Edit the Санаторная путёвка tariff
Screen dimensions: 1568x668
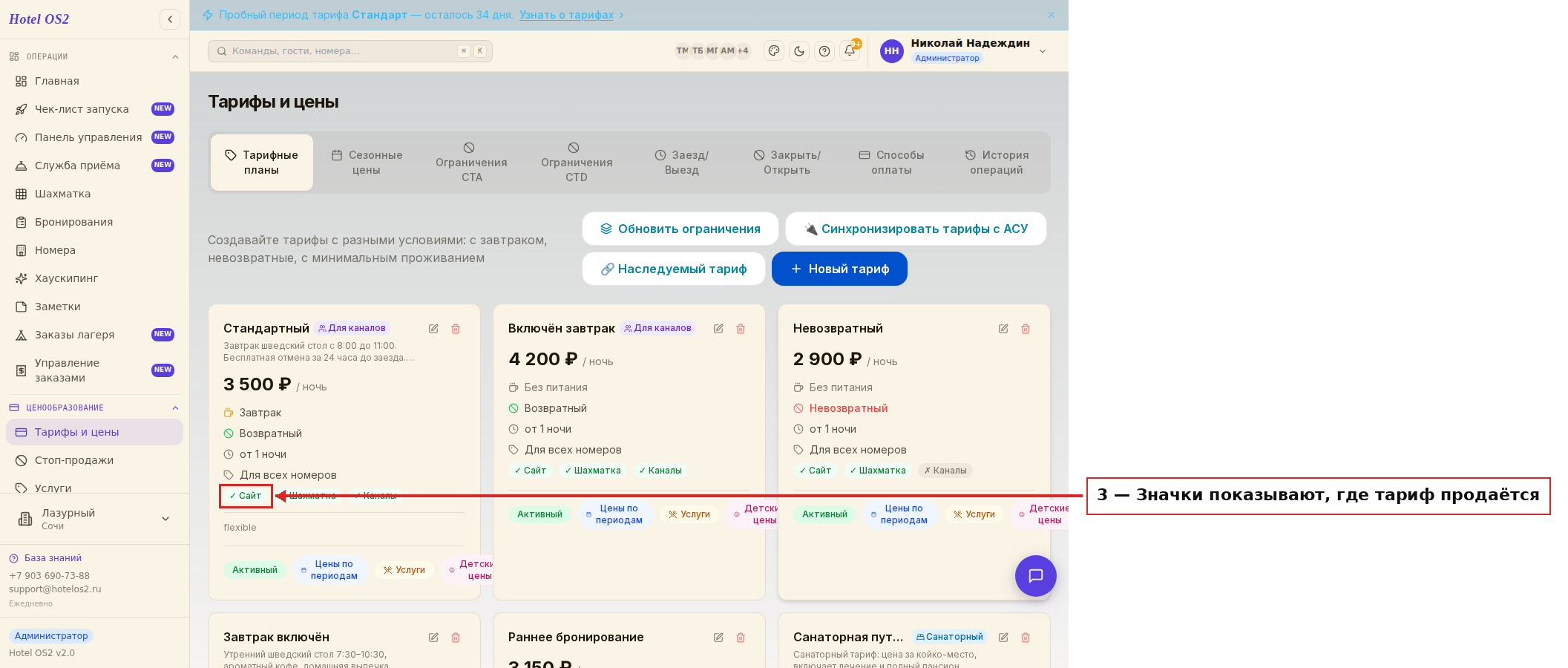(x=1003, y=638)
